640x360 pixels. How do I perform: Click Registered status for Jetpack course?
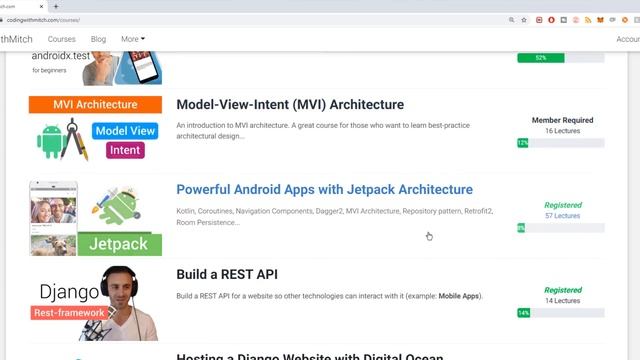point(563,205)
